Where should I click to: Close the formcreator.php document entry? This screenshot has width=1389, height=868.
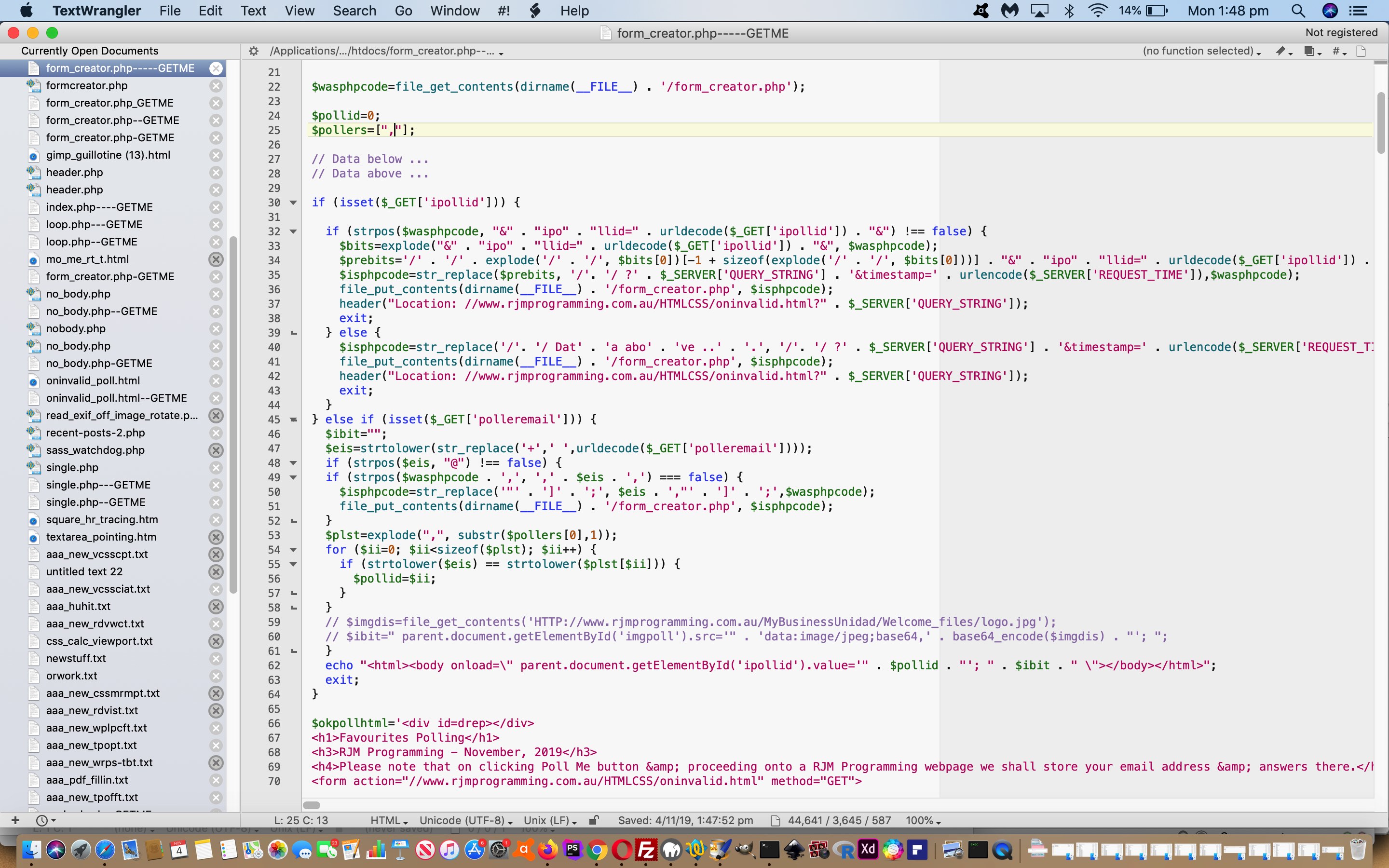coord(216,85)
